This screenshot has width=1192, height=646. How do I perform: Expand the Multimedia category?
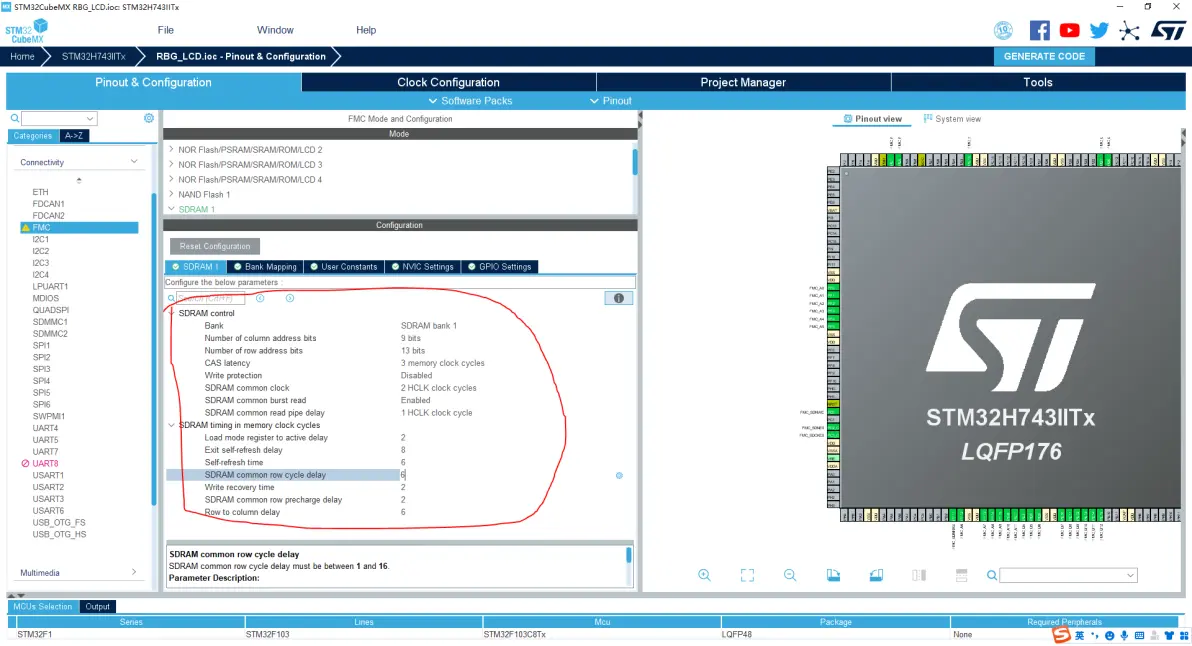click(134, 572)
